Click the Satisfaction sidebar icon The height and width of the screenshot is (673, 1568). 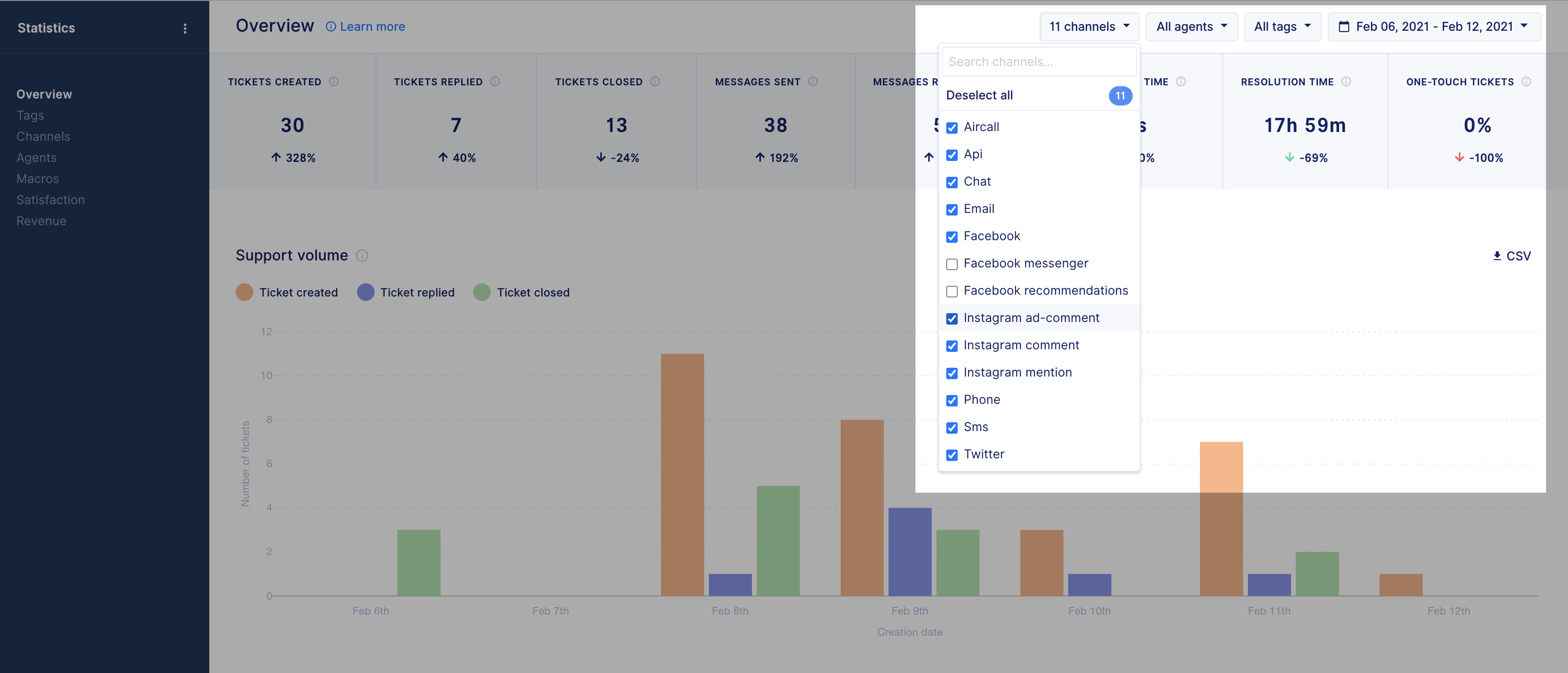tap(50, 199)
